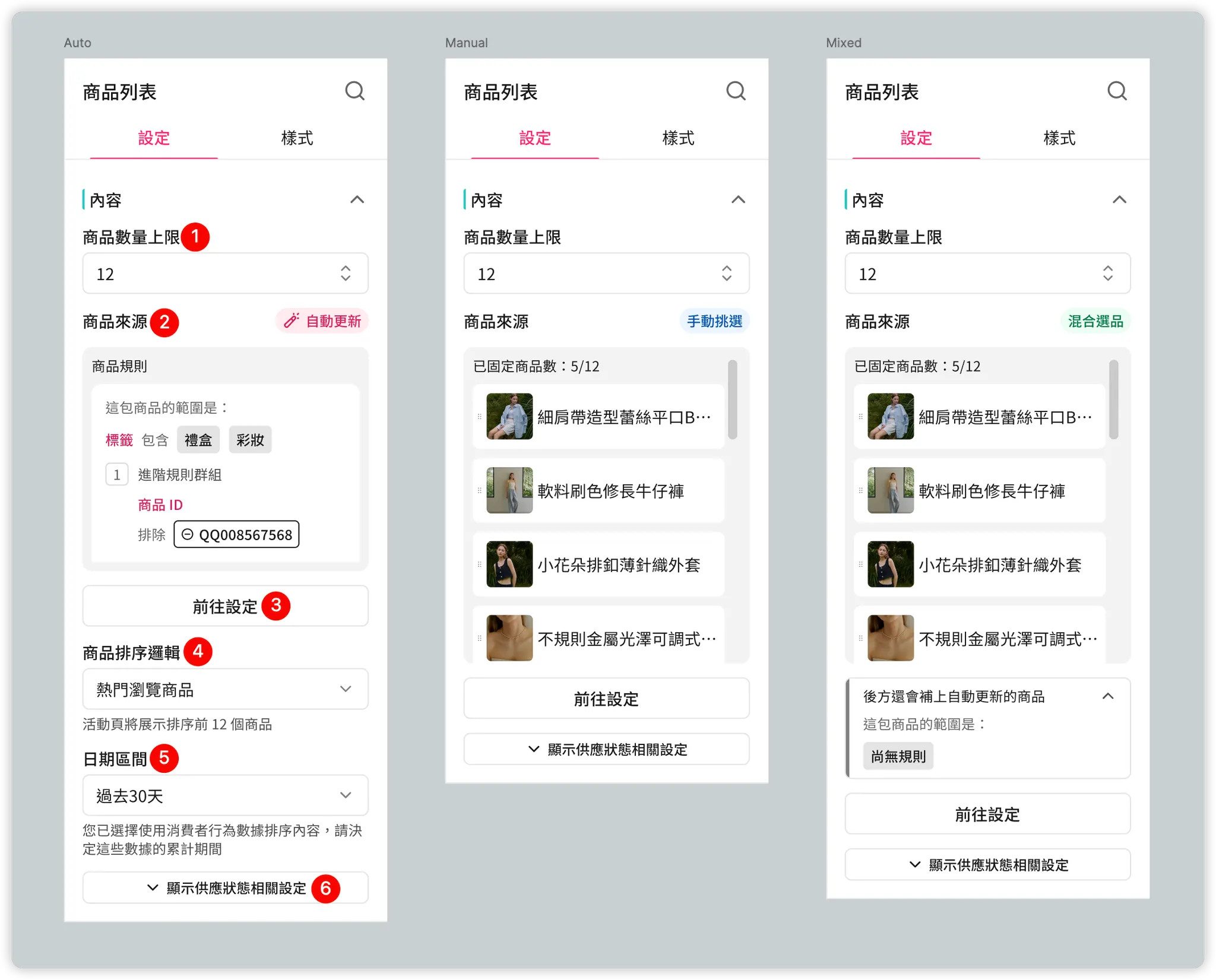The width and height of the screenshot is (1216, 980).
Task: Click the 自動更新 wand badge
Action: tap(322, 321)
